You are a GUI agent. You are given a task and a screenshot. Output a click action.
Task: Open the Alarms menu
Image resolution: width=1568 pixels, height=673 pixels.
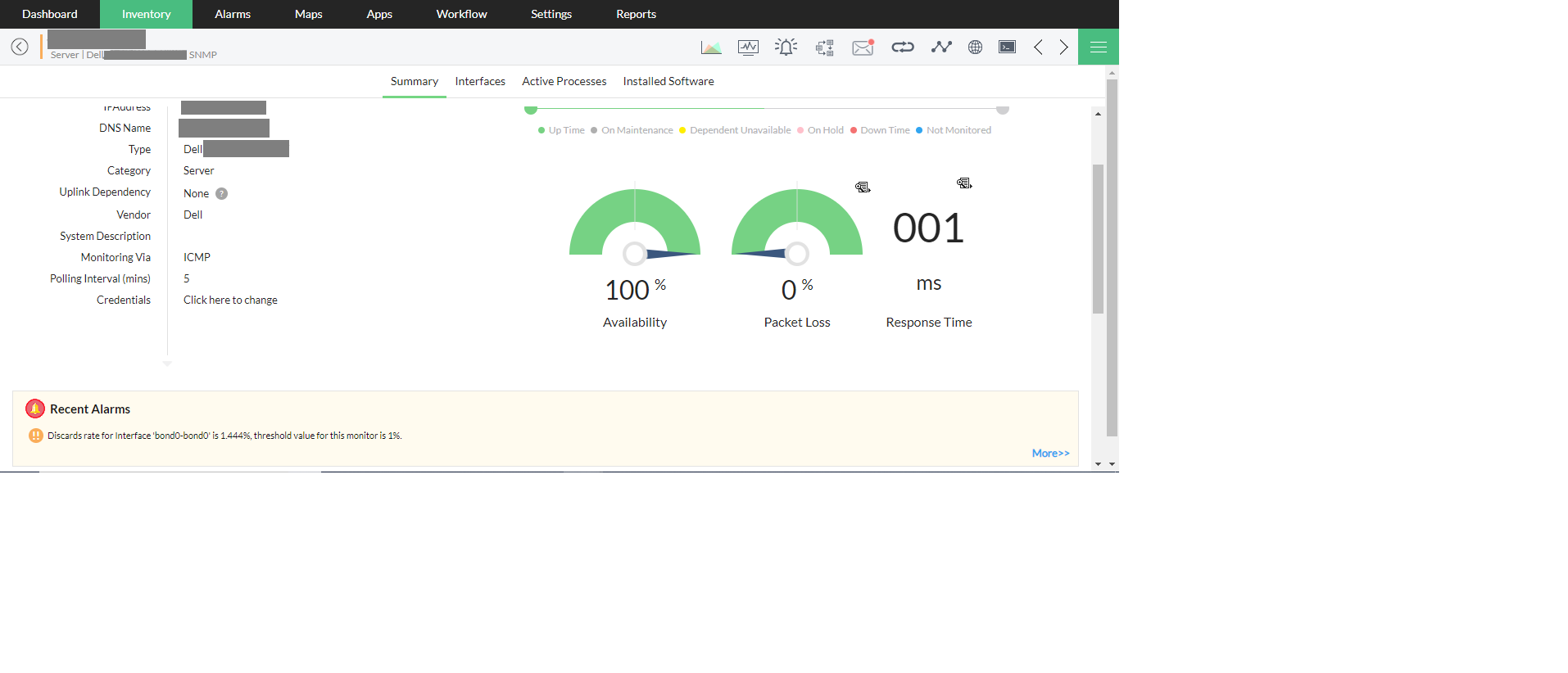coord(233,14)
